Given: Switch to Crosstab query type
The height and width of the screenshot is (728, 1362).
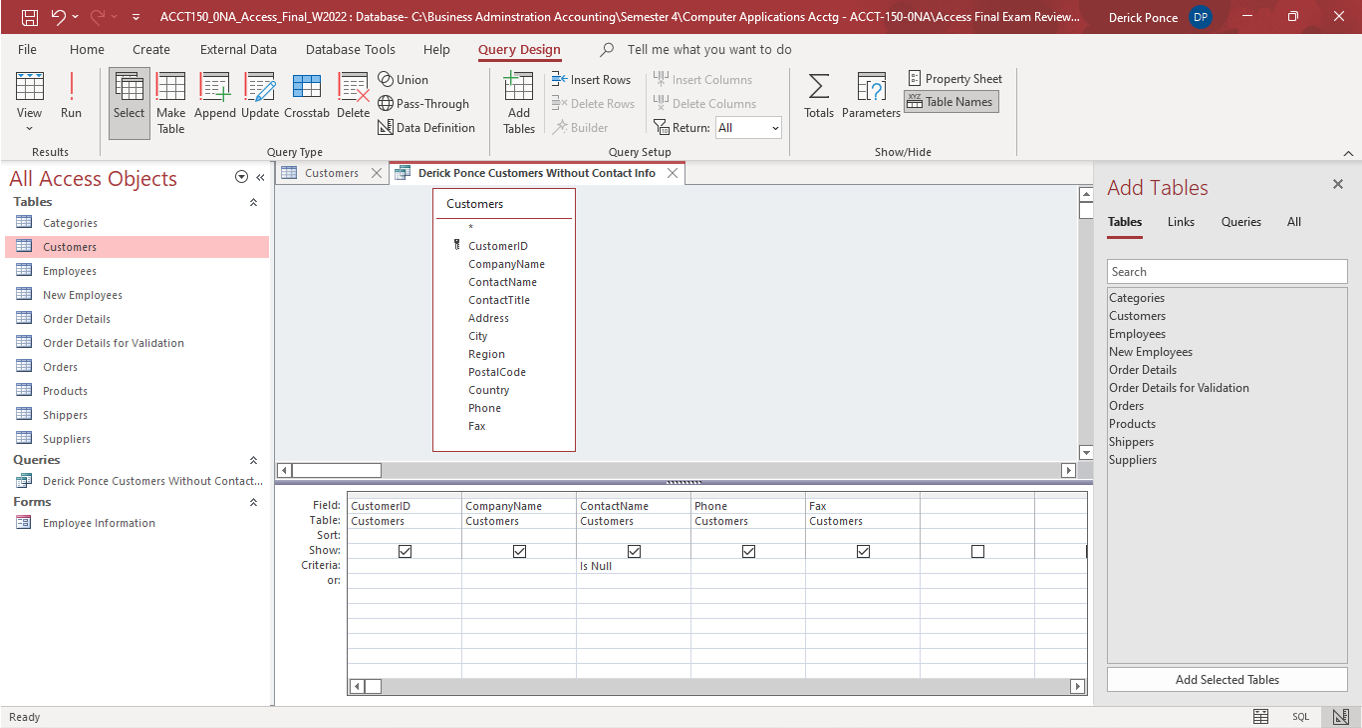Looking at the screenshot, I should (306, 96).
